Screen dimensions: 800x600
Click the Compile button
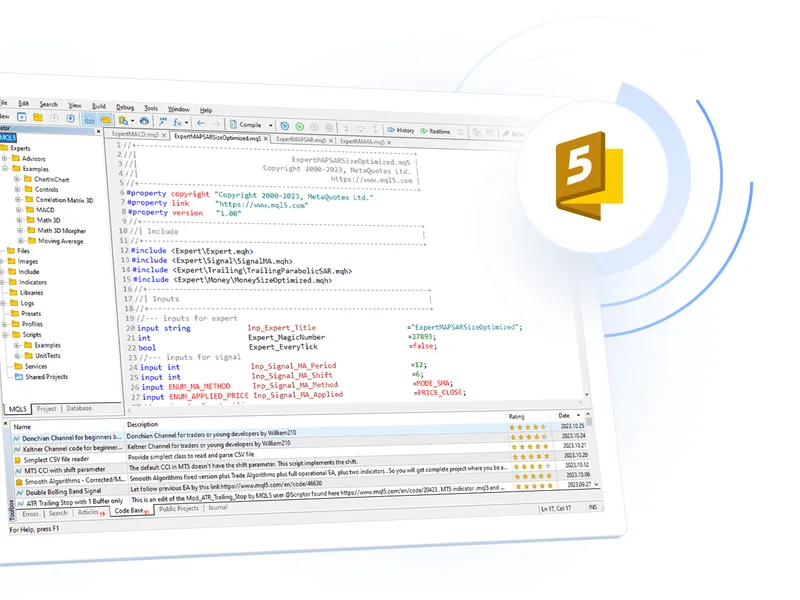point(246,124)
